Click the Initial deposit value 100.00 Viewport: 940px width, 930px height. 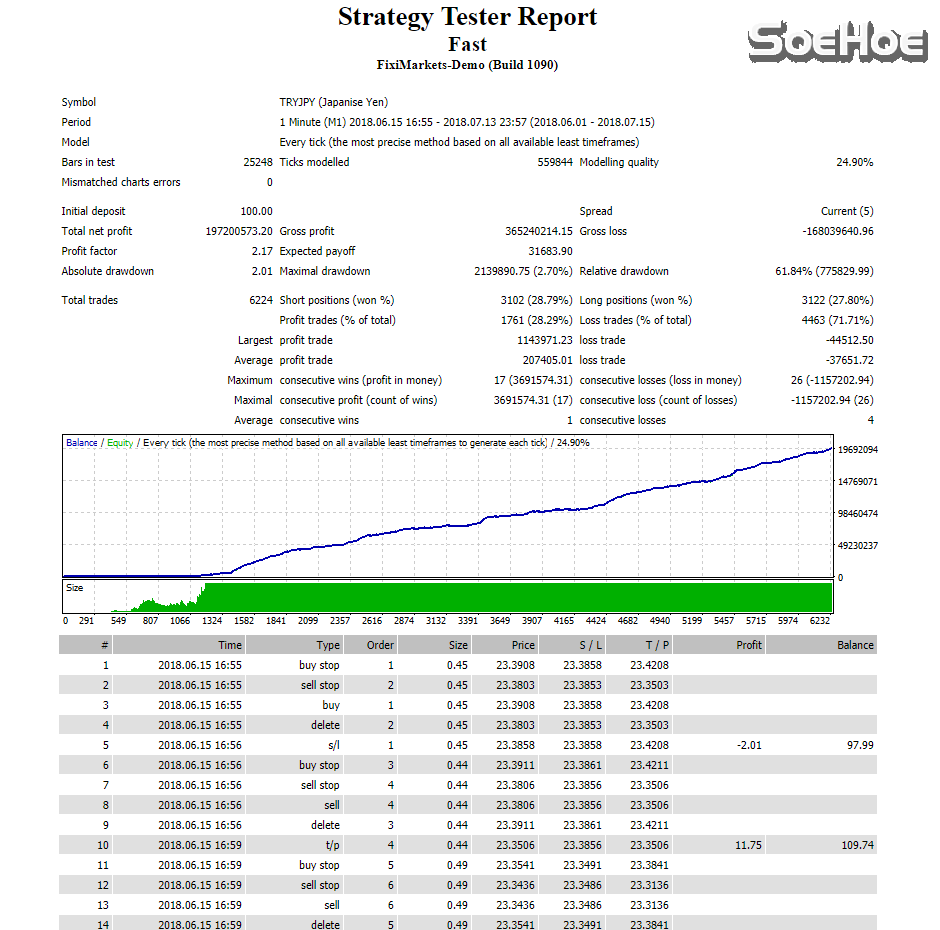255,211
